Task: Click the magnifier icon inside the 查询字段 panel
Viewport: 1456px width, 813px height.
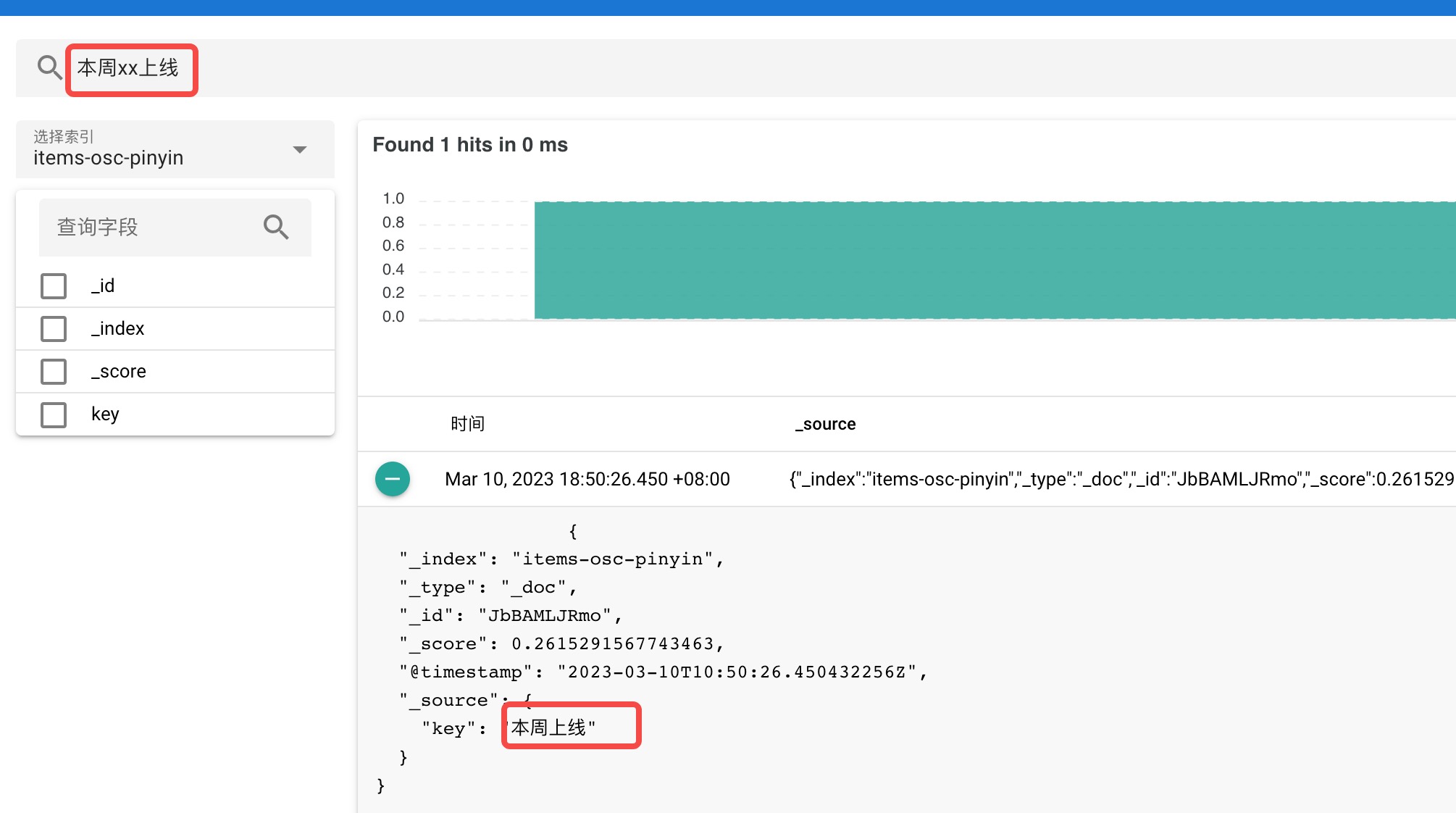Action: pos(276,227)
